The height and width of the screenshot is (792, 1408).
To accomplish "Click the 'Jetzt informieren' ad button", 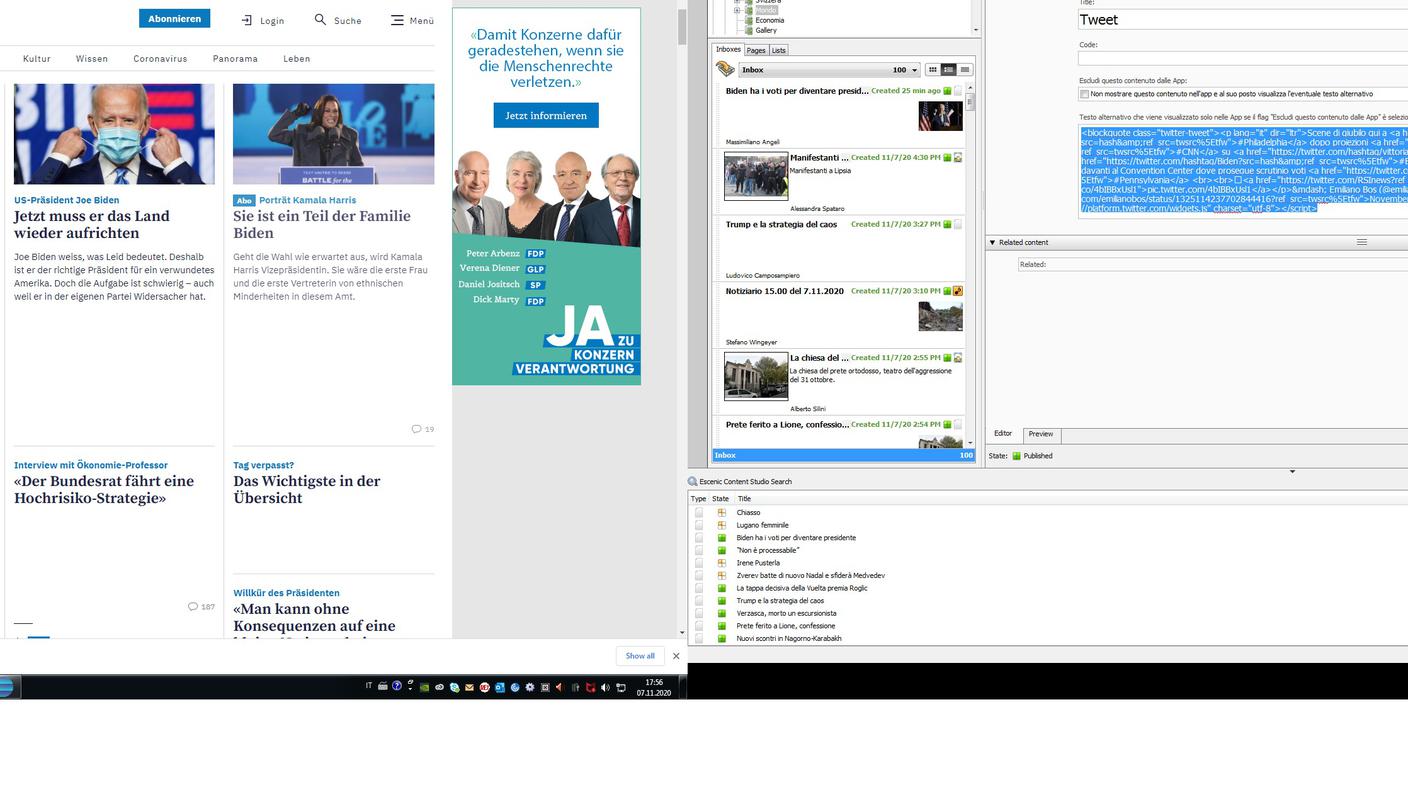I will (x=546, y=115).
